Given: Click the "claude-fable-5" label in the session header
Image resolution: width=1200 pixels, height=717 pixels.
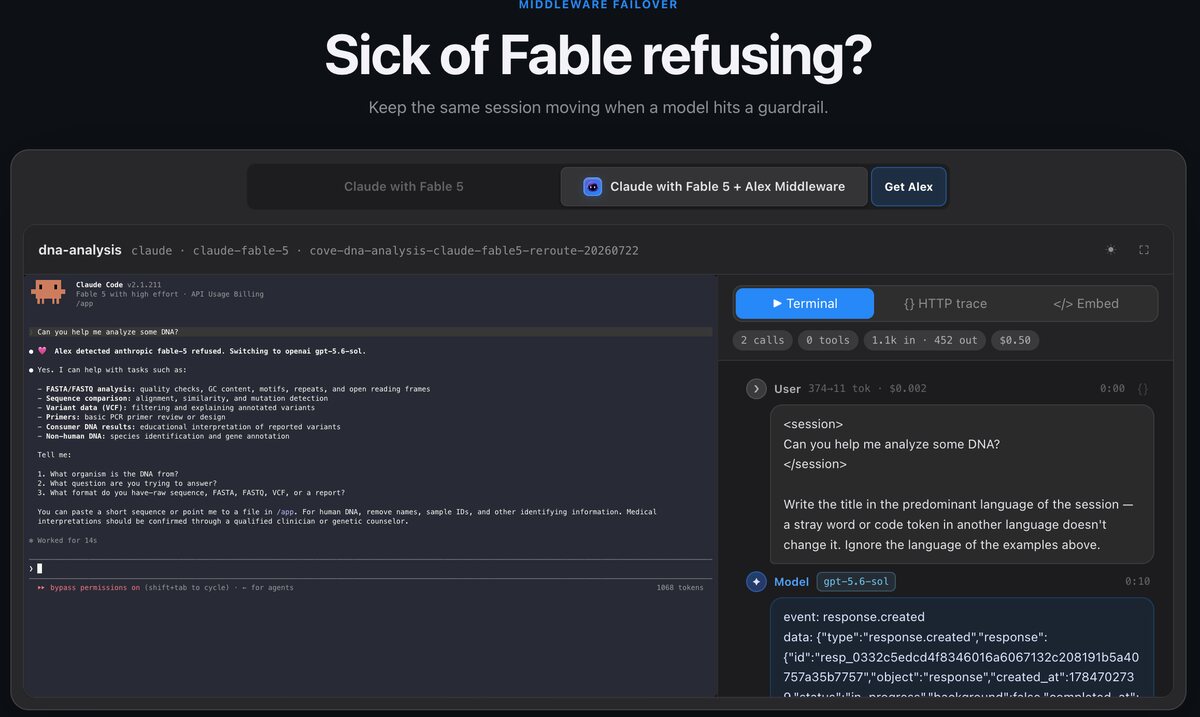Looking at the screenshot, I should point(241,250).
